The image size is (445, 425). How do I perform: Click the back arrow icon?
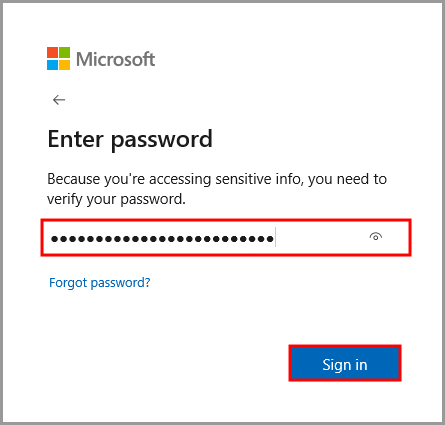(x=59, y=100)
